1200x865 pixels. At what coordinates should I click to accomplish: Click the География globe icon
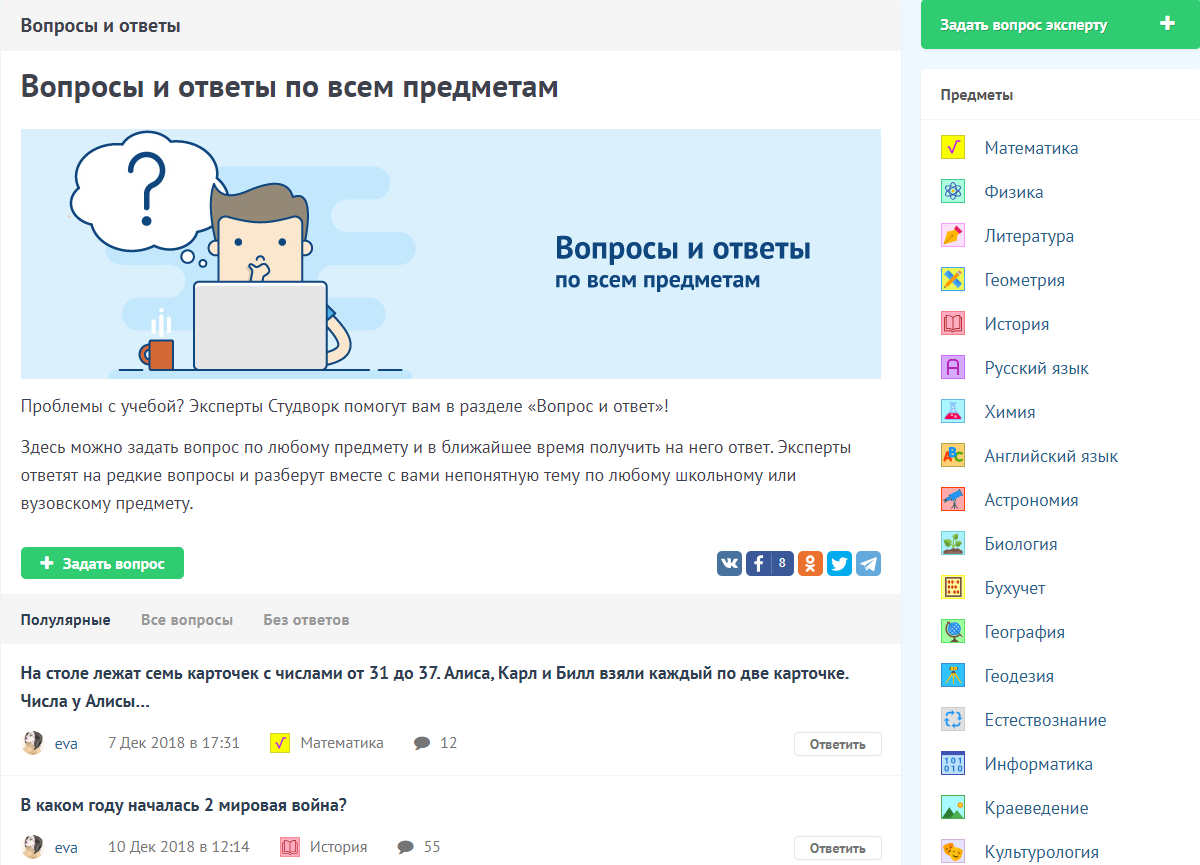(953, 632)
